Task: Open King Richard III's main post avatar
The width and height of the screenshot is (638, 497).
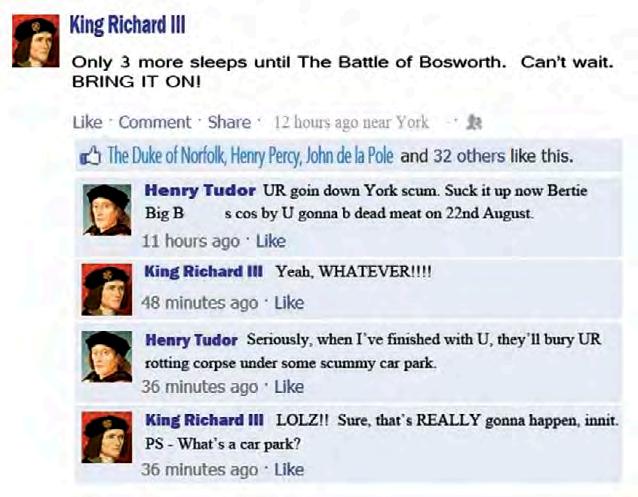Action: pos(36,40)
